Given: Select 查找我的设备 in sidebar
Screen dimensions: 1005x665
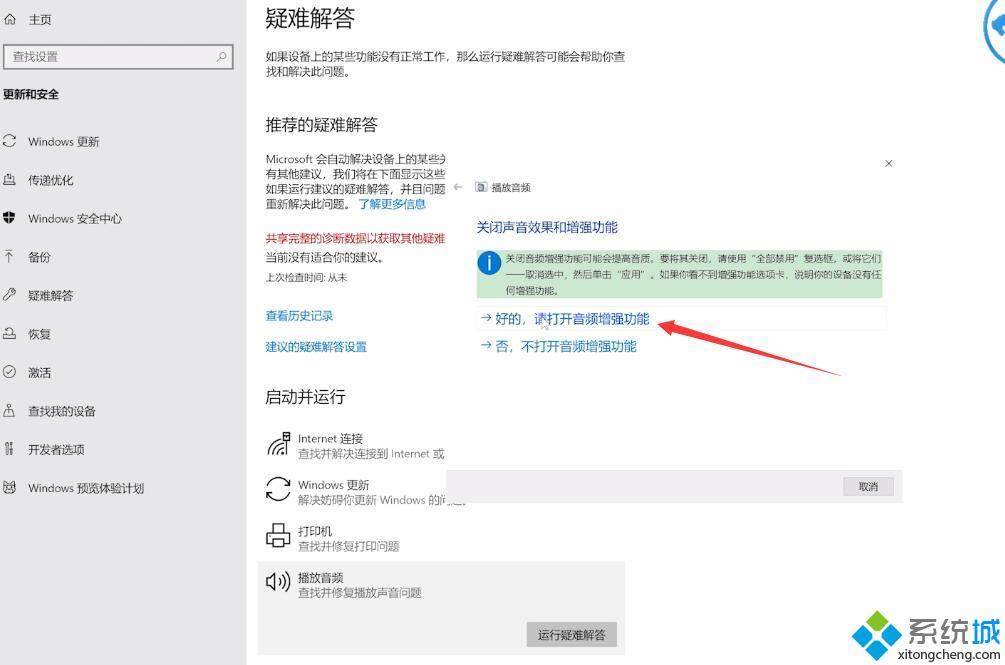Looking at the screenshot, I should [x=61, y=411].
